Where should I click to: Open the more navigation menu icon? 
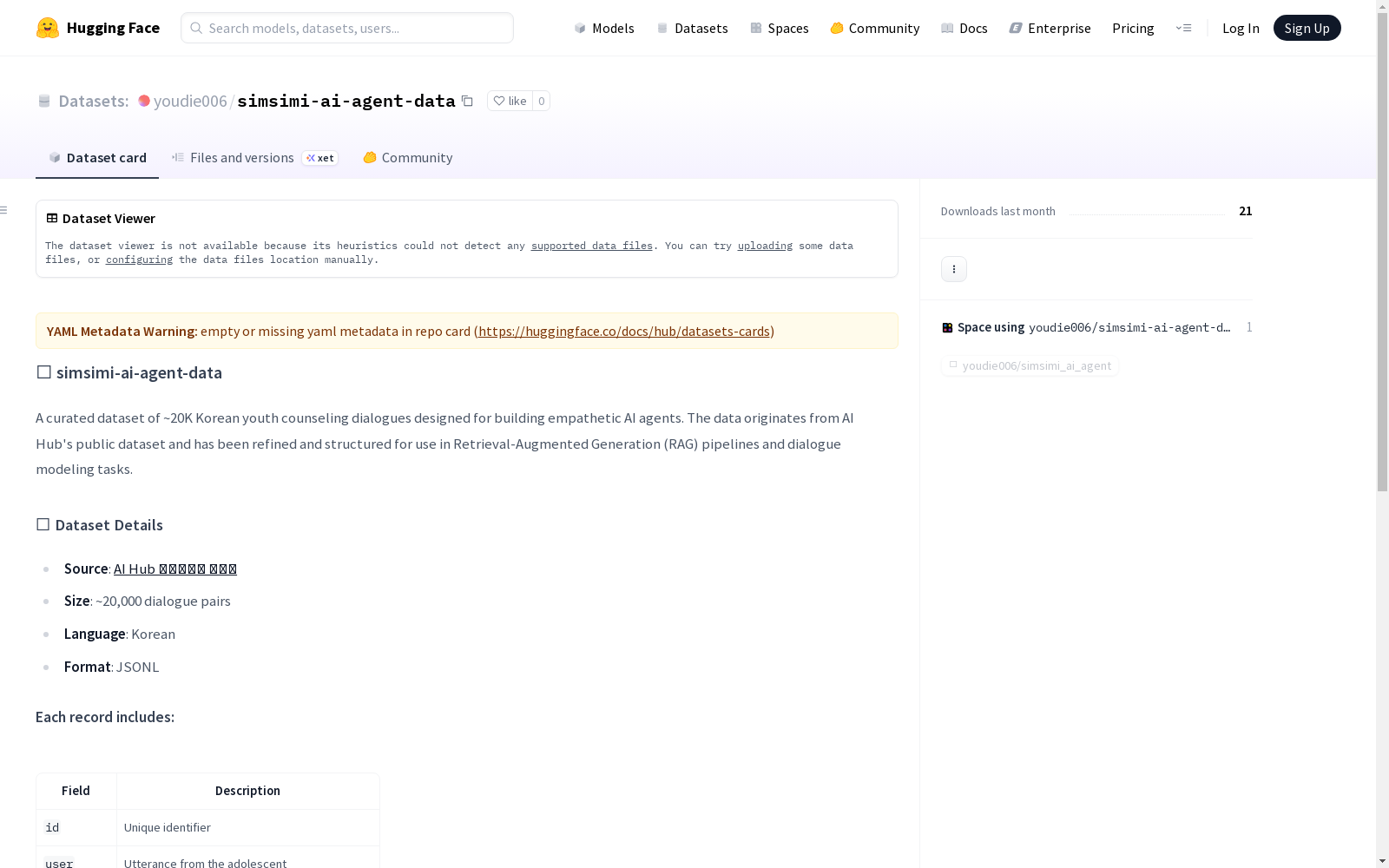click(x=1183, y=28)
